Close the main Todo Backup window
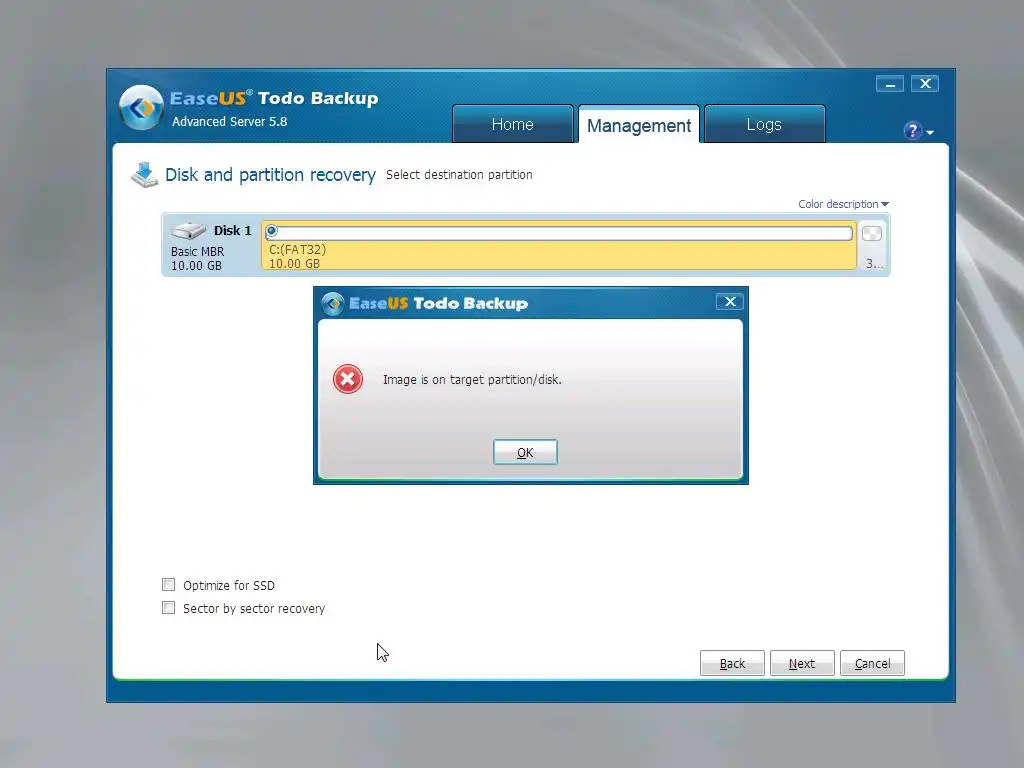Viewport: 1024px width, 768px height. (925, 84)
